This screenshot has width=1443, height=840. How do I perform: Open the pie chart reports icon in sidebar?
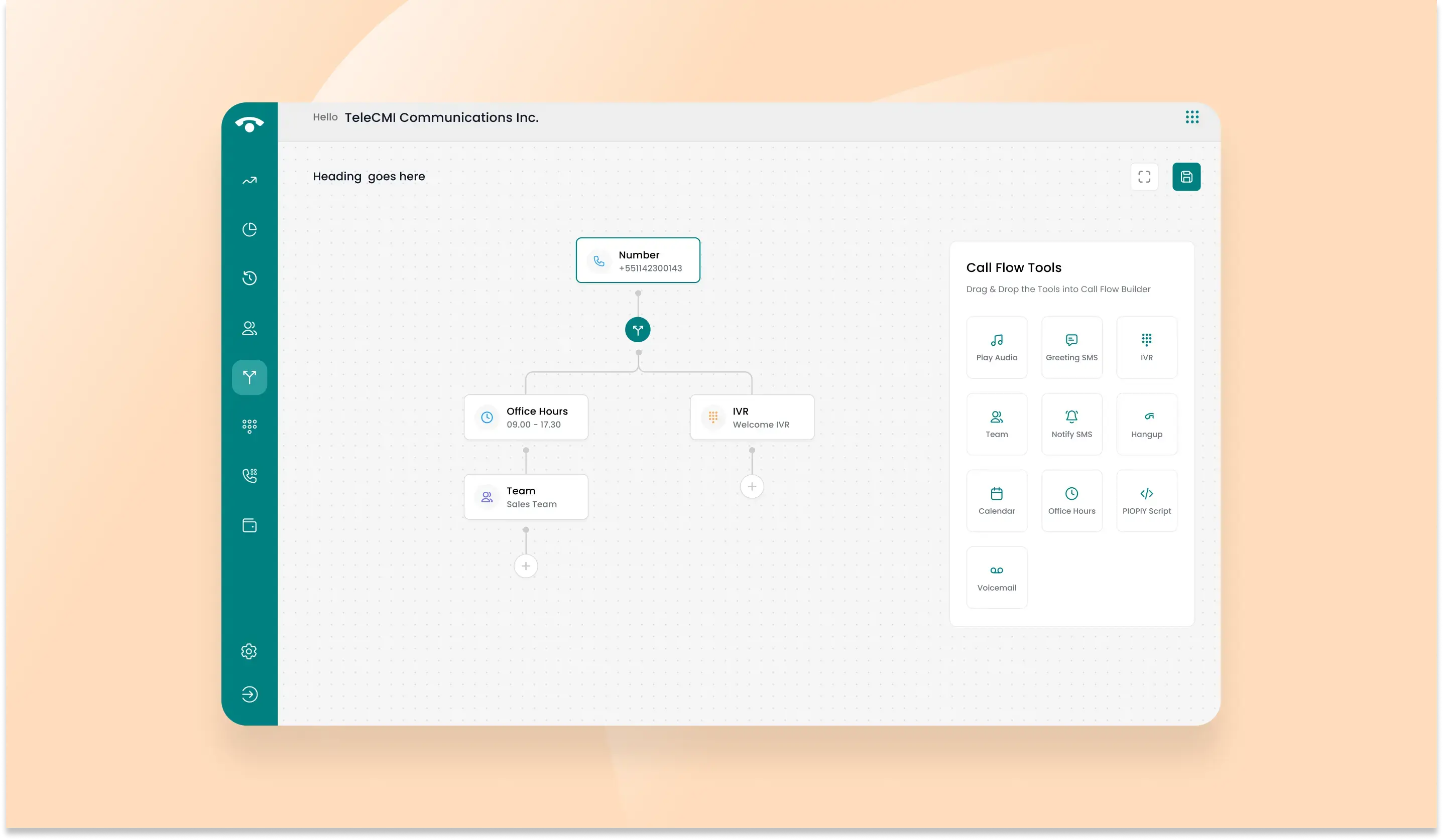249,229
